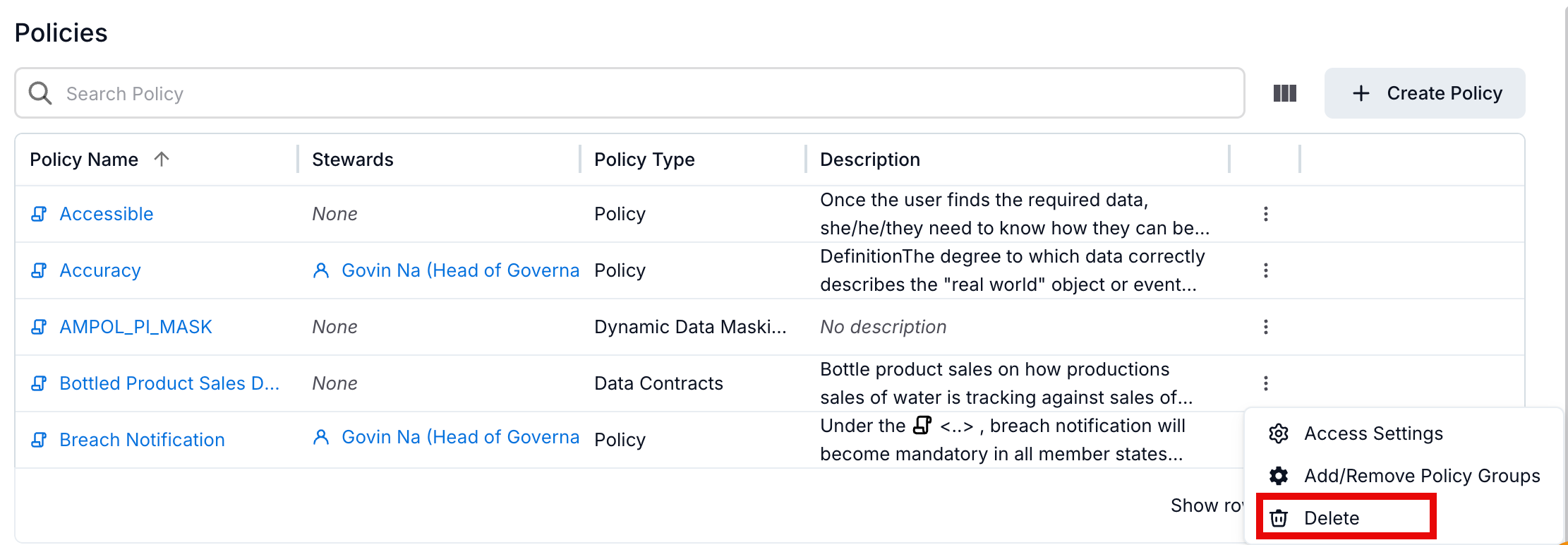The height and width of the screenshot is (545, 1568).
Task: Click the user icon beside Govin Na in Accuracy row
Action: 321,270
